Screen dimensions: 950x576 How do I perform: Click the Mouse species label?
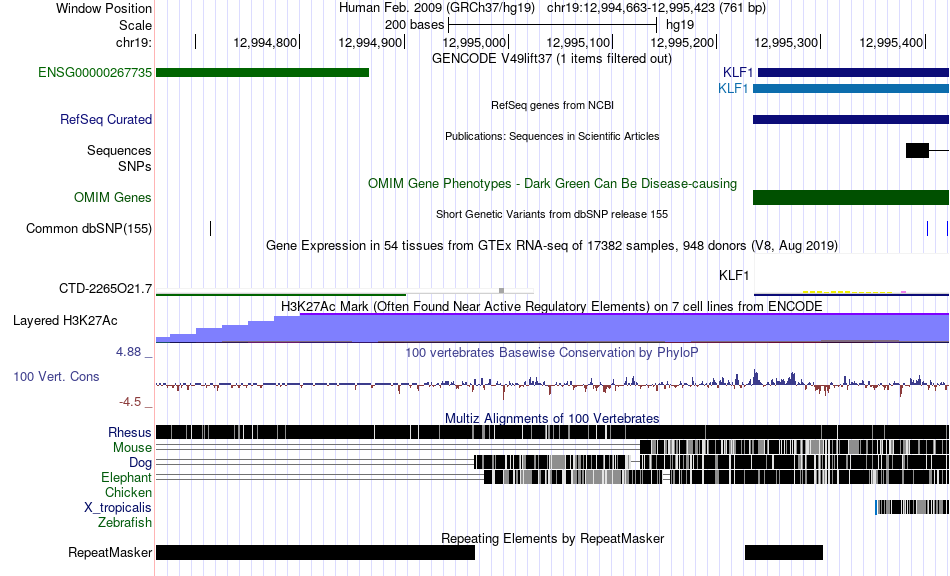coord(132,448)
